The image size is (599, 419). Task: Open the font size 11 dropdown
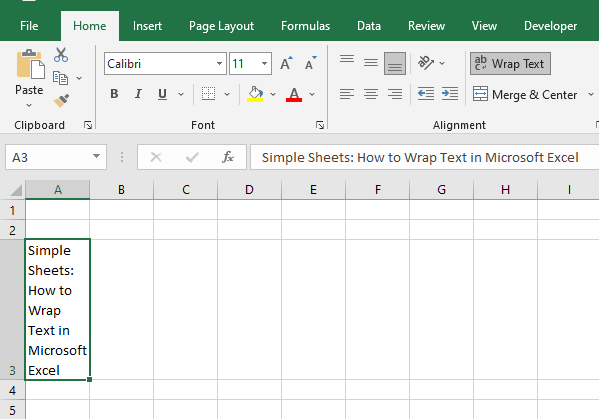tap(264, 63)
